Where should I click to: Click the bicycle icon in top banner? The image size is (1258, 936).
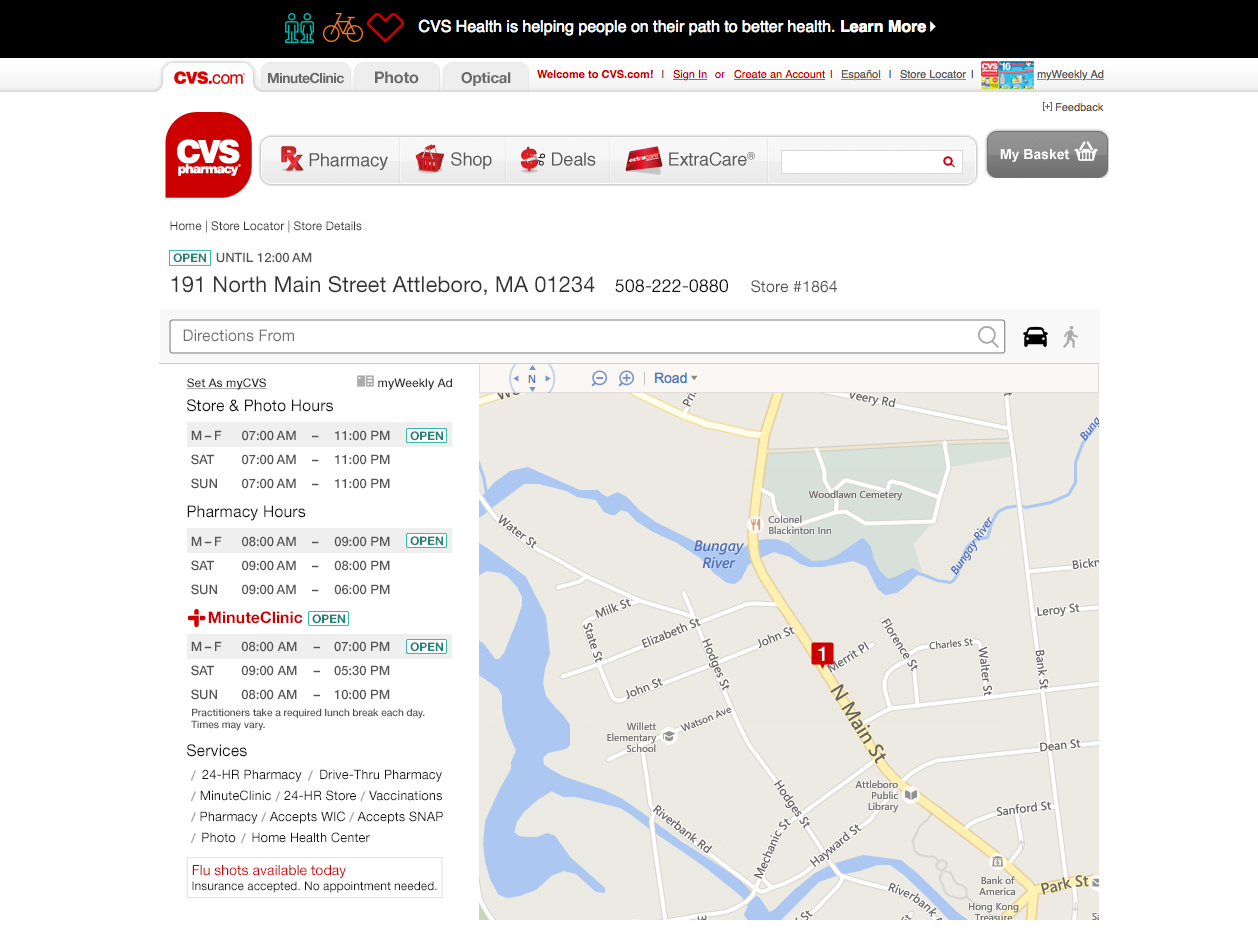click(x=343, y=27)
